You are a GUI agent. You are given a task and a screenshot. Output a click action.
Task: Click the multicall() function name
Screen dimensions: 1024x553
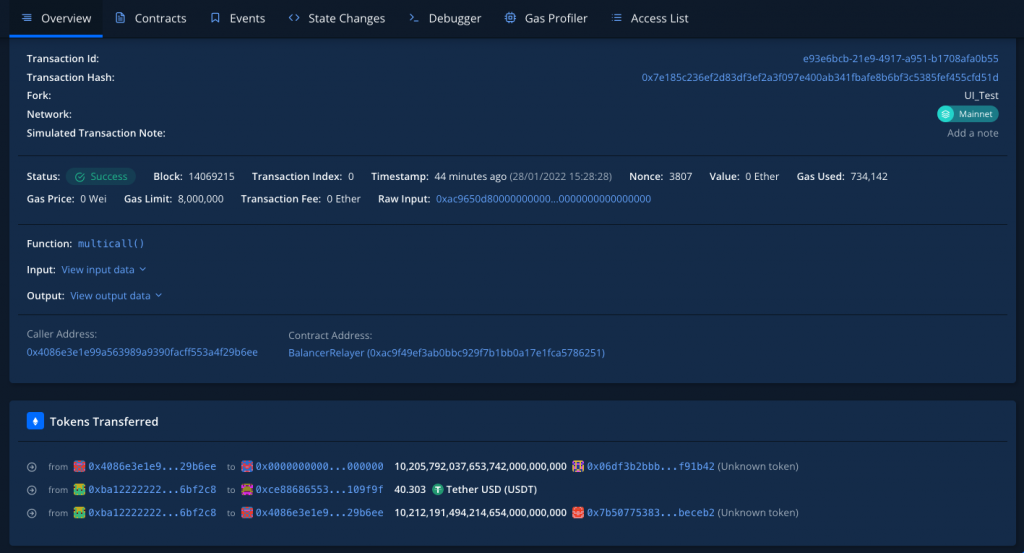click(111, 244)
